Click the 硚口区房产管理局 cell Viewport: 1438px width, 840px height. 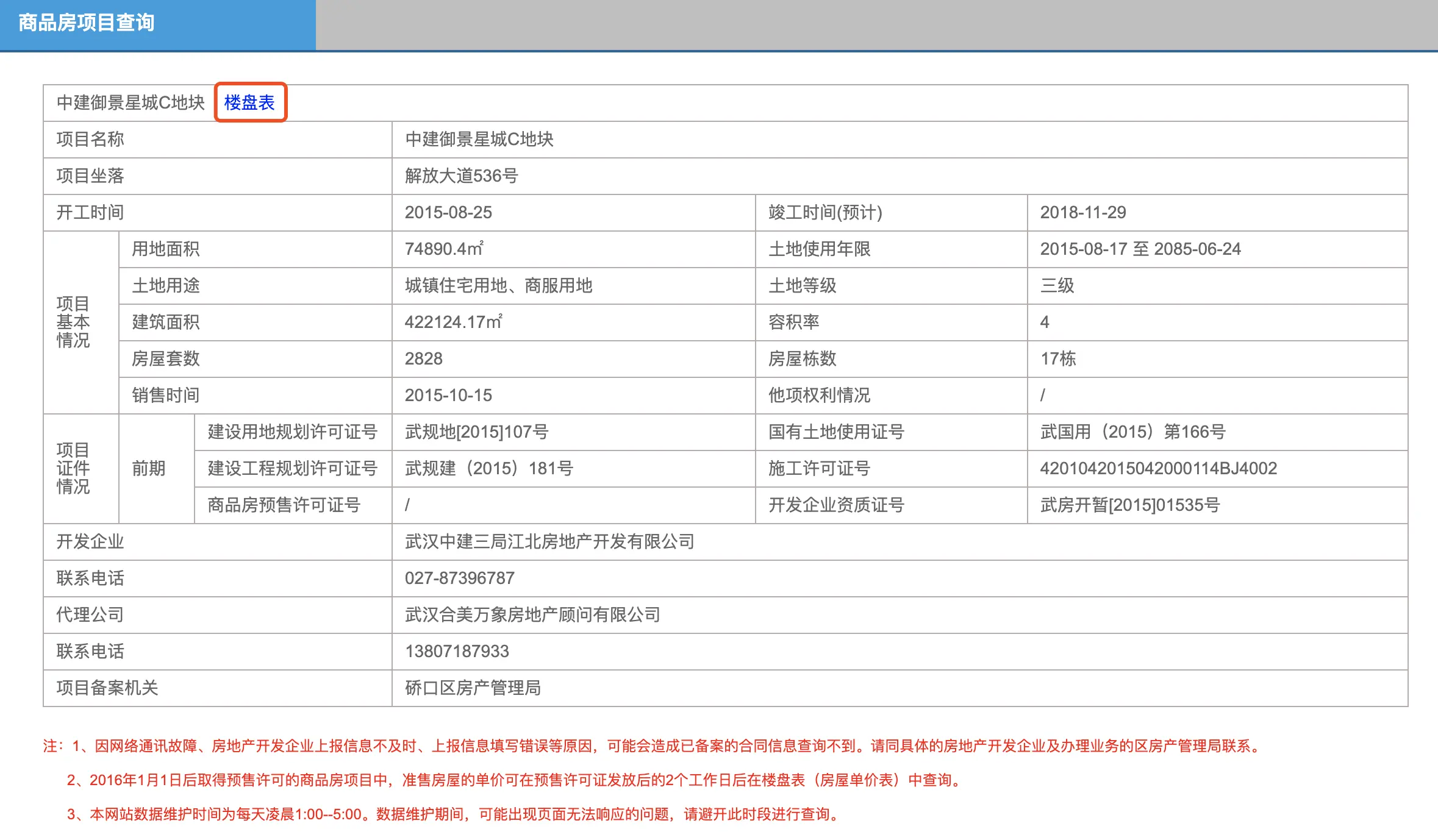pyautogui.click(x=473, y=688)
